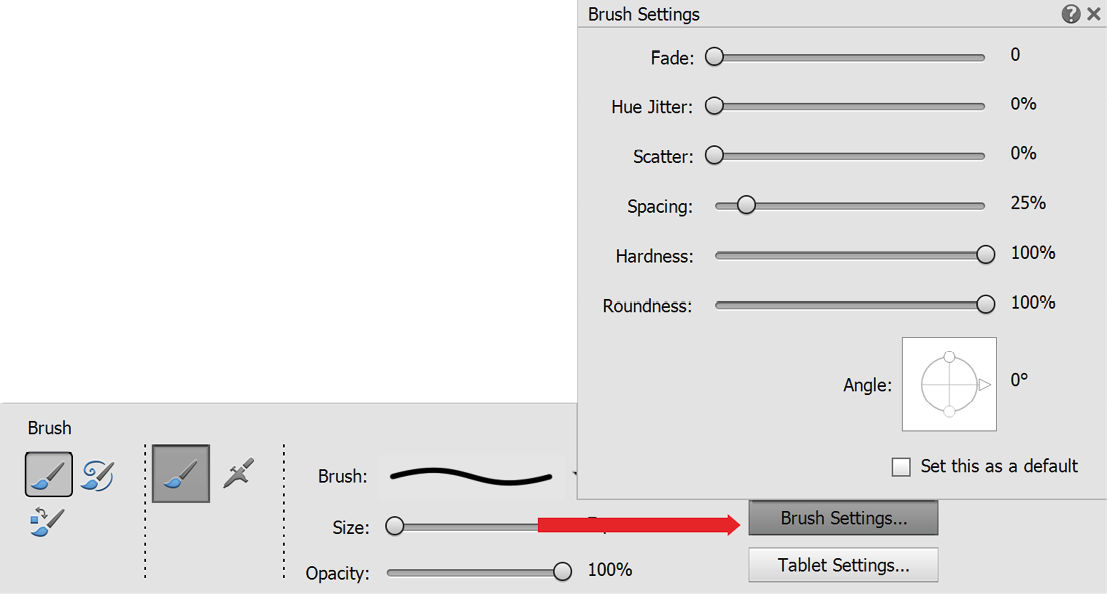Select the Brush tool icon
Image resolution: width=1107 pixels, height=594 pixels.
click(x=49, y=475)
